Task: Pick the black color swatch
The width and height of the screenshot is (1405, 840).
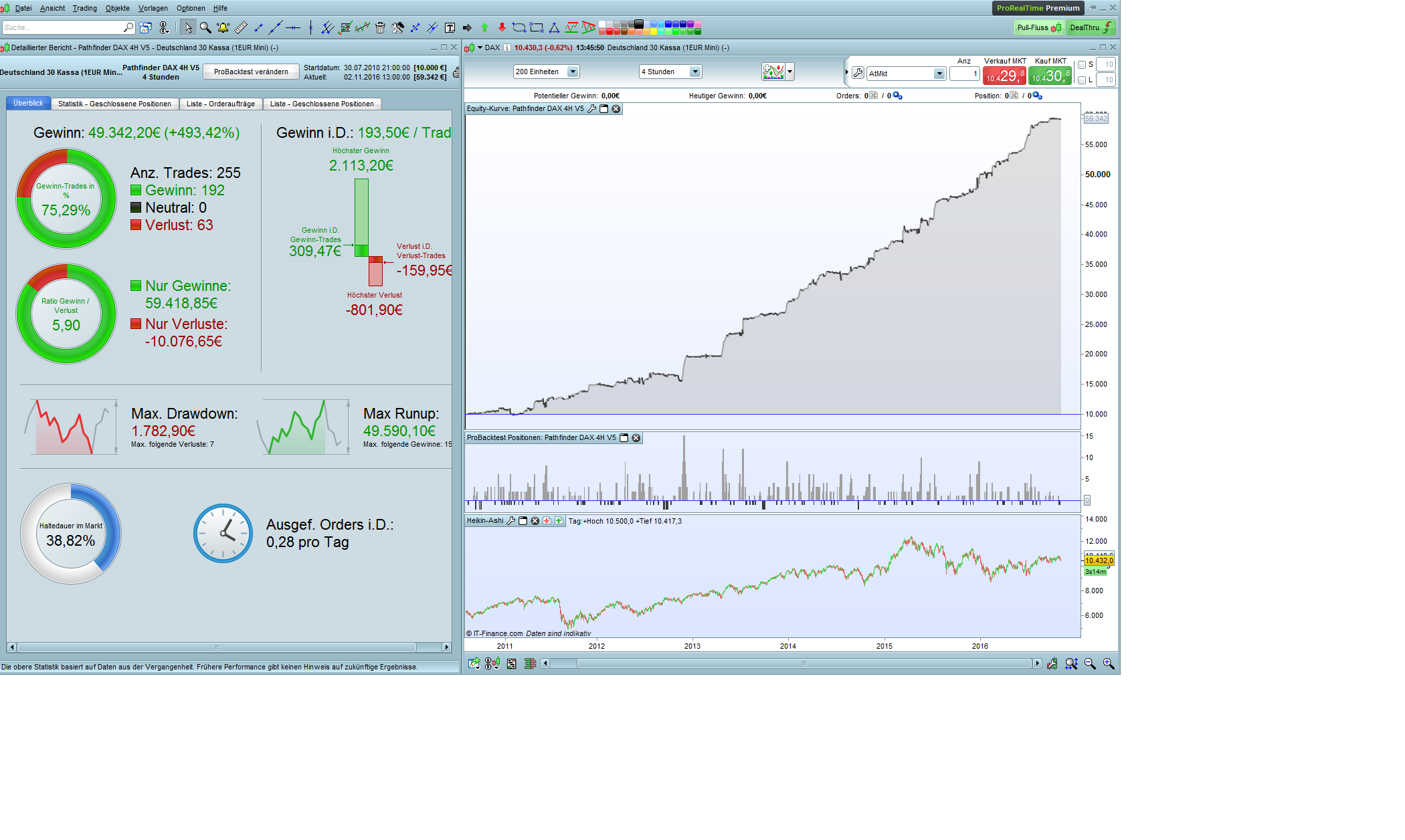Action: 639,24
